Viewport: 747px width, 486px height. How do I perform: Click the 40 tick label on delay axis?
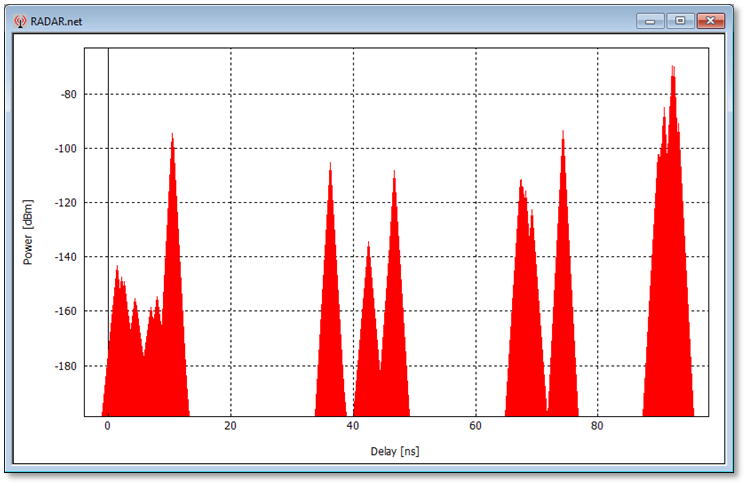(x=353, y=425)
